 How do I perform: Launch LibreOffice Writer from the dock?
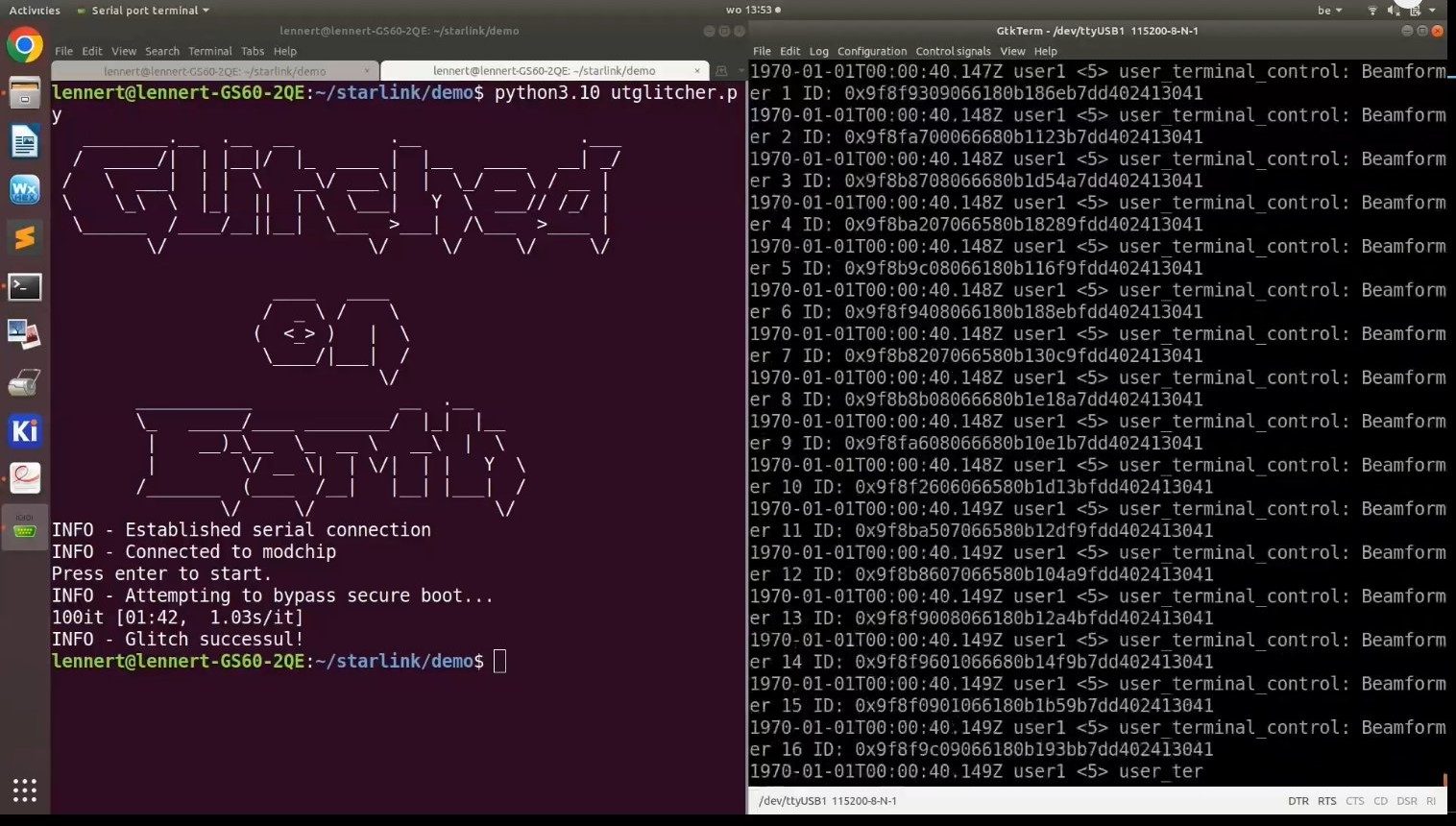pyautogui.click(x=25, y=142)
